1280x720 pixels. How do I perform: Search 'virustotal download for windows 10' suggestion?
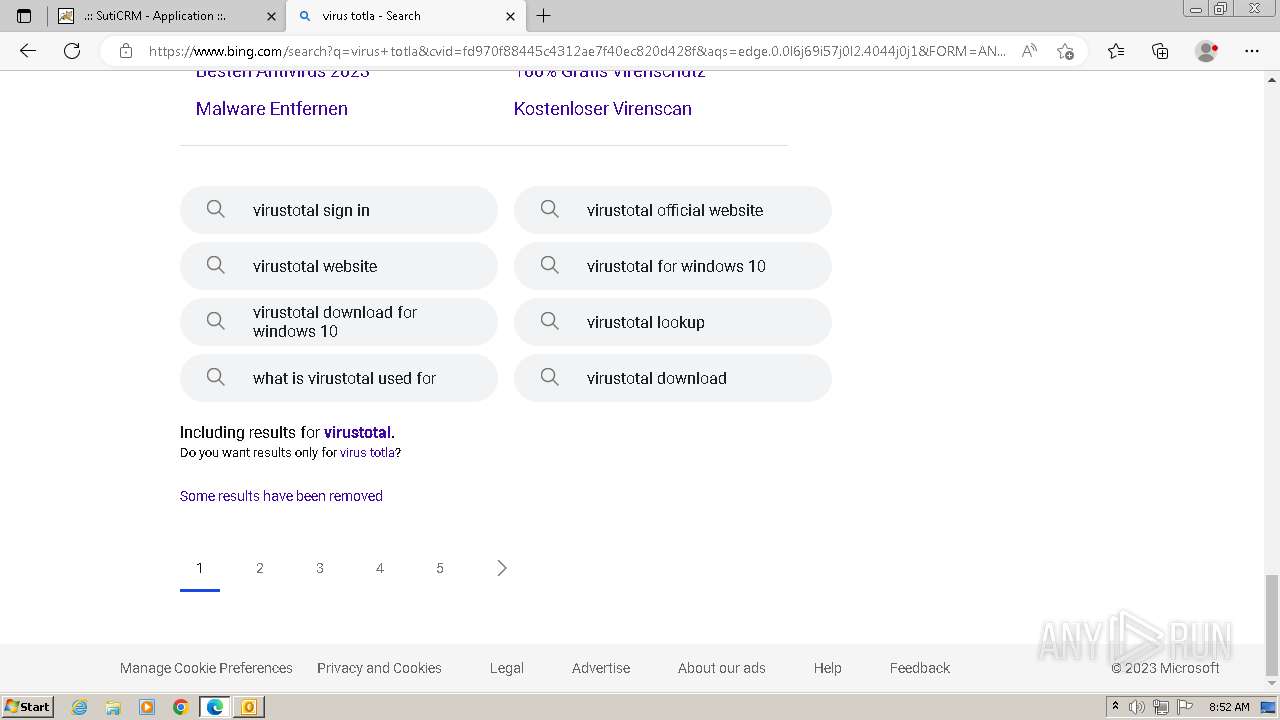pyautogui.click(x=339, y=322)
